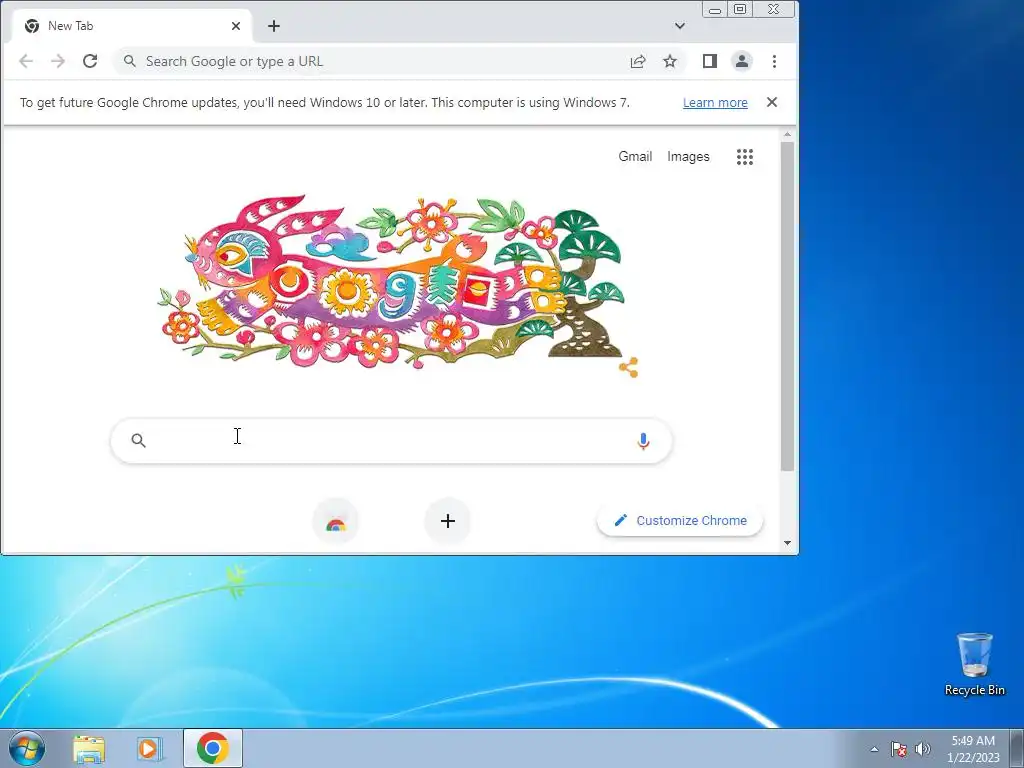This screenshot has height=768, width=1024.
Task: Open the Gmail link
Action: pyautogui.click(x=635, y=156)
